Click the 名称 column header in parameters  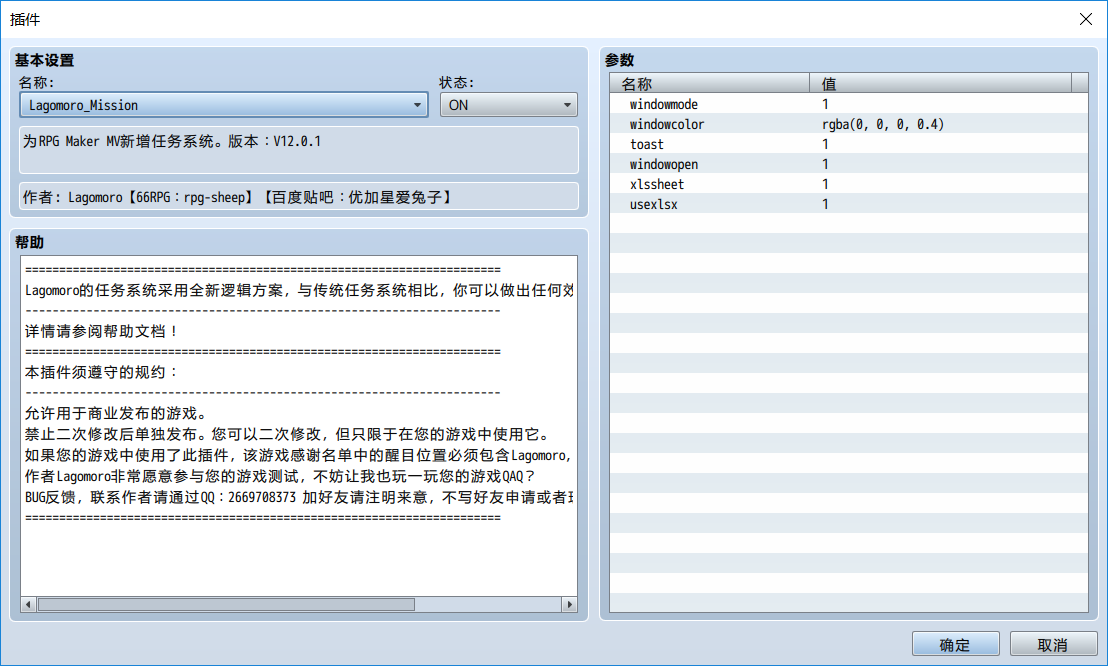[709, 83]
